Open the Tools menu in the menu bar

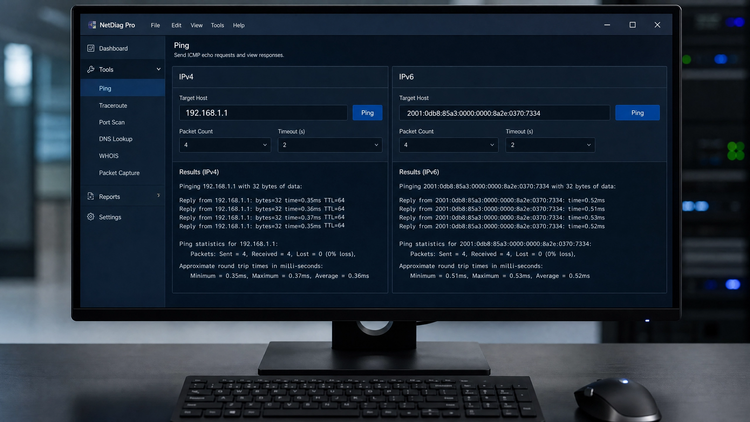[217, 25]
